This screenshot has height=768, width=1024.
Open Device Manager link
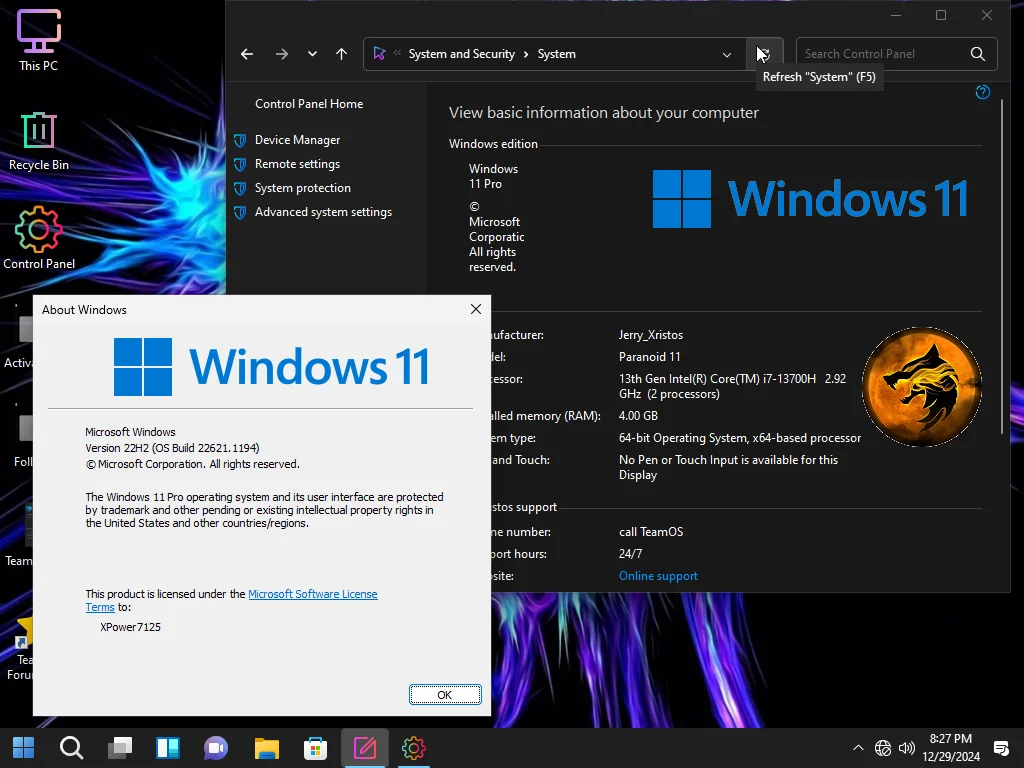coord(297,140)
